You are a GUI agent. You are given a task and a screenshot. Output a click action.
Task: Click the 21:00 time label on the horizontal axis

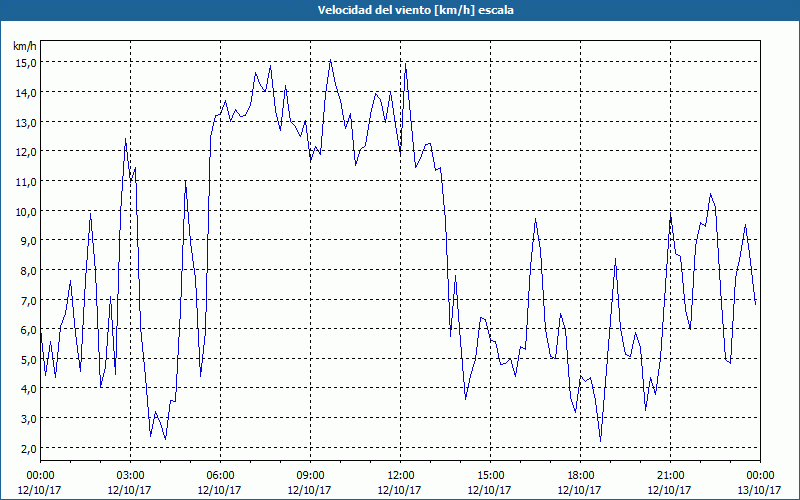point(670,476)
